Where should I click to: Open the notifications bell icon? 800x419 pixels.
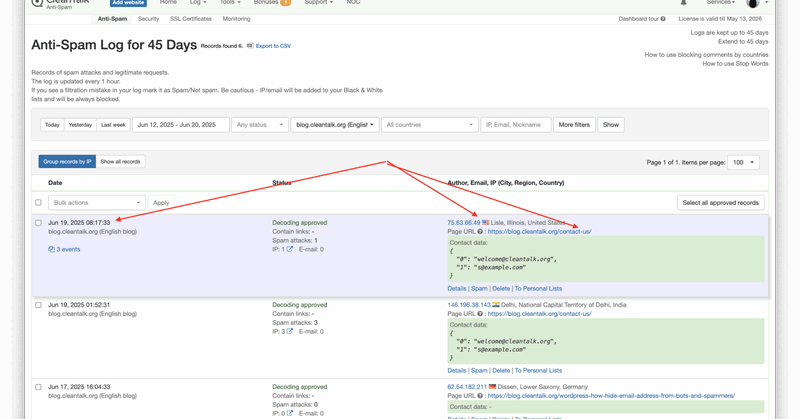click(683, 3)
